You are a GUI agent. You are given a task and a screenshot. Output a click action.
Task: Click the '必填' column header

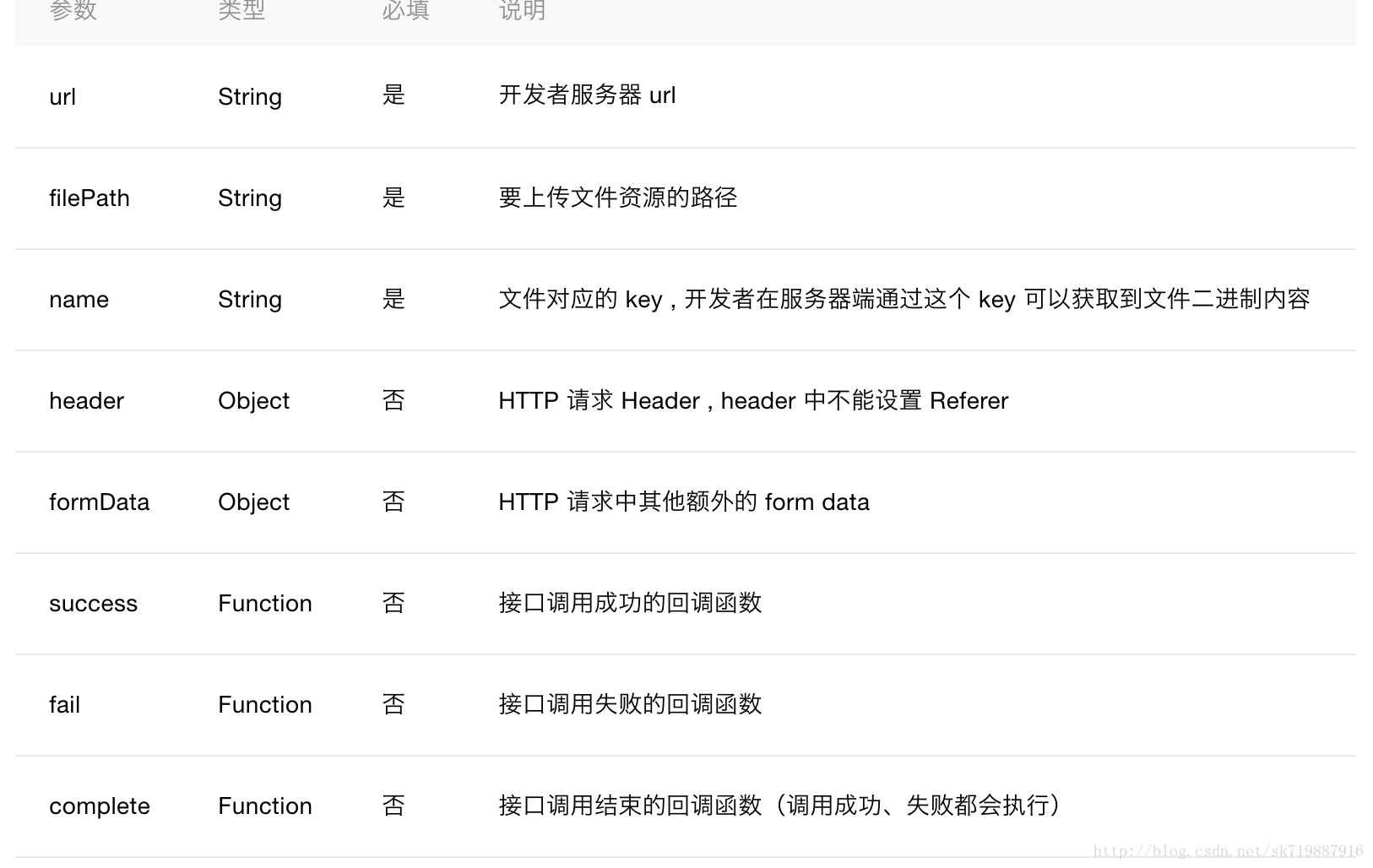(405, 10)
